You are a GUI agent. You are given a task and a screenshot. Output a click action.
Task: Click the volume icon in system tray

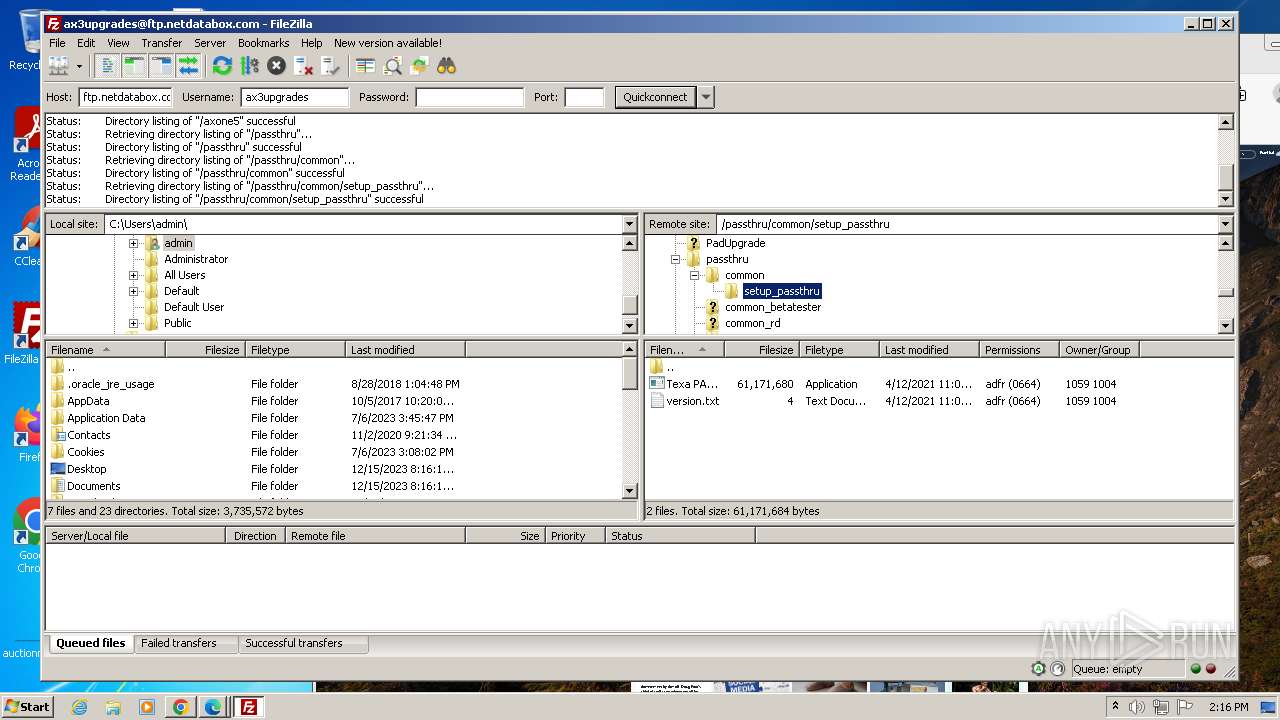point(1136,707)
